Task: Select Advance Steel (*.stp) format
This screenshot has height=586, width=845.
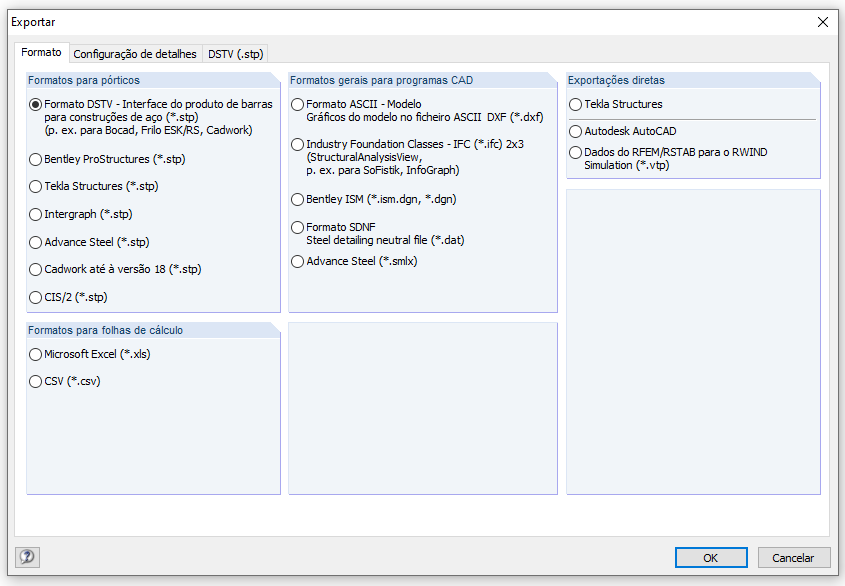Action: [36, 242]
